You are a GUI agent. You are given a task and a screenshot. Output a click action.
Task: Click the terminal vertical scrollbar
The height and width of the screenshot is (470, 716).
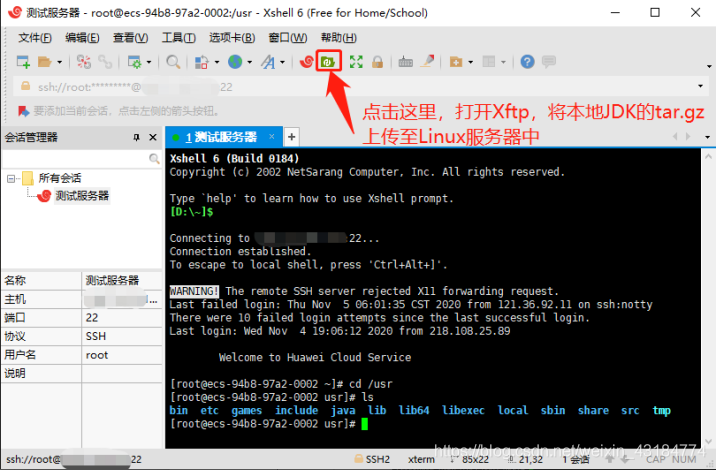708,299
